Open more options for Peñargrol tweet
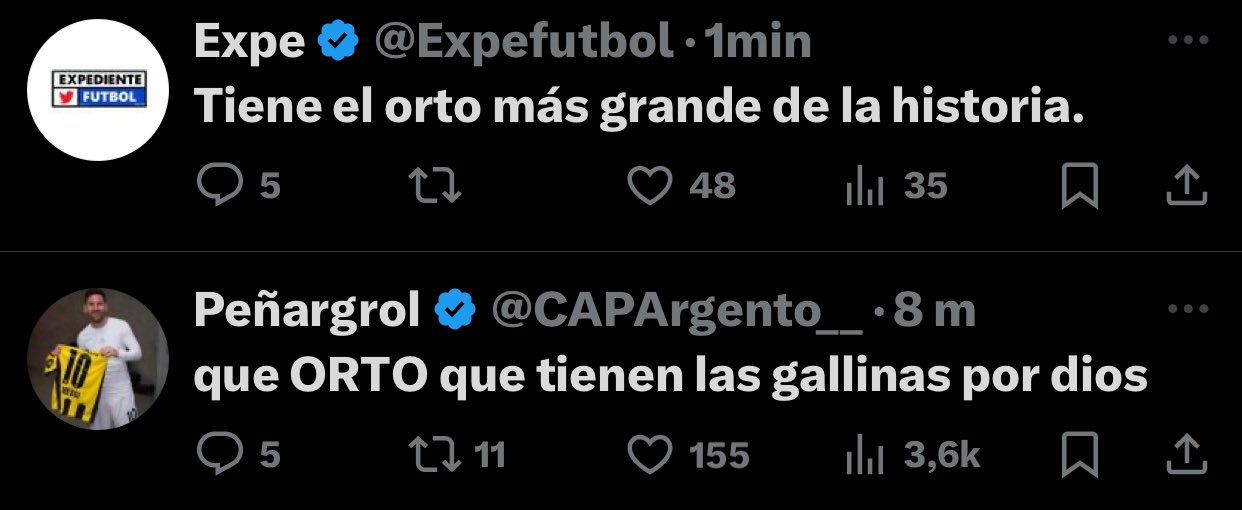1242x510 pixels. pyautogui.click(x=1188, y=311)
